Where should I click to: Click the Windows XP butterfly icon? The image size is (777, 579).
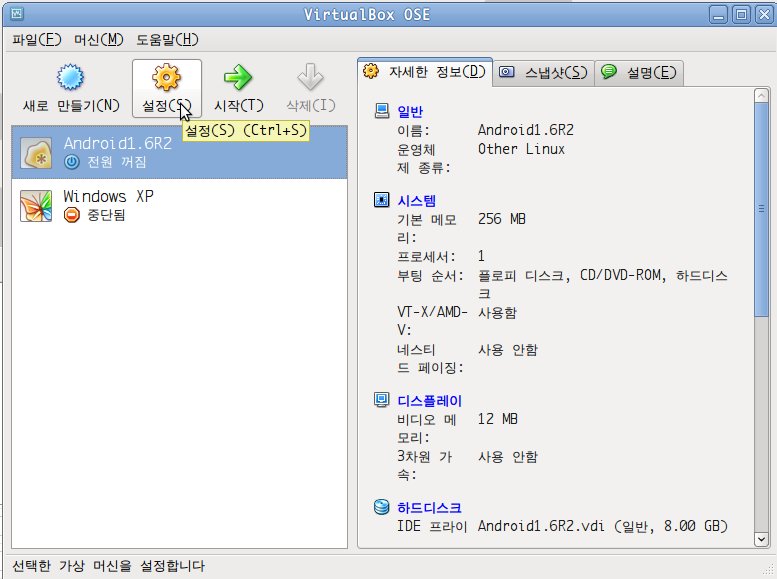point(36,206)
